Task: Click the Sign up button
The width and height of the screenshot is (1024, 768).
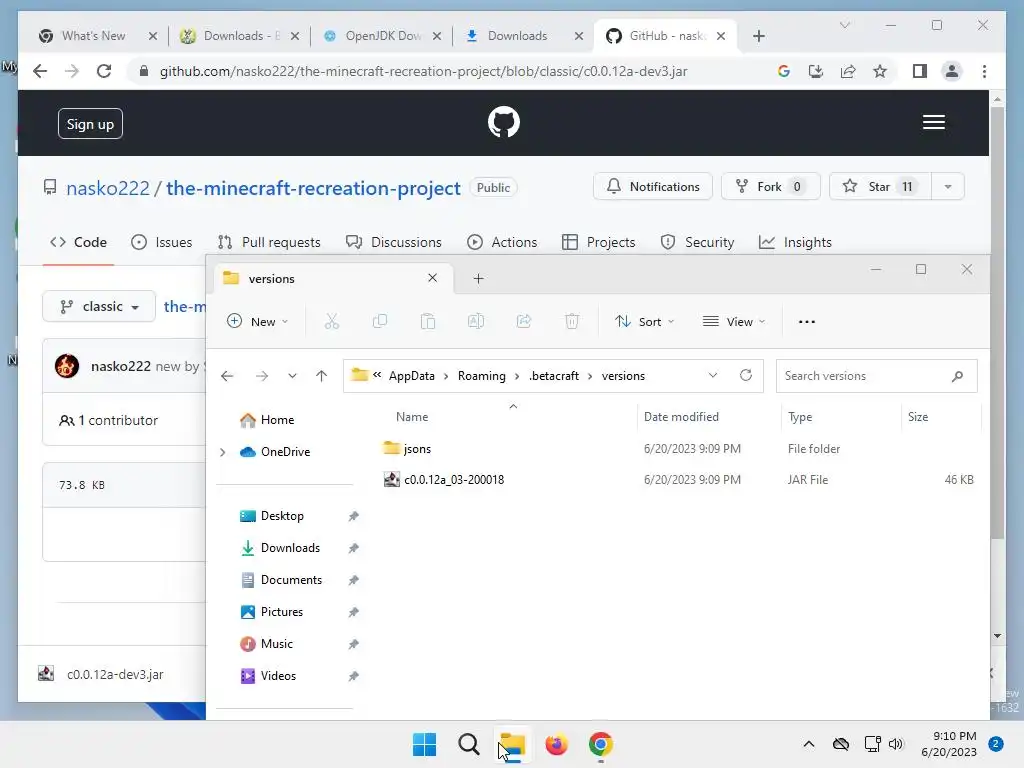Action: (90, 123)
